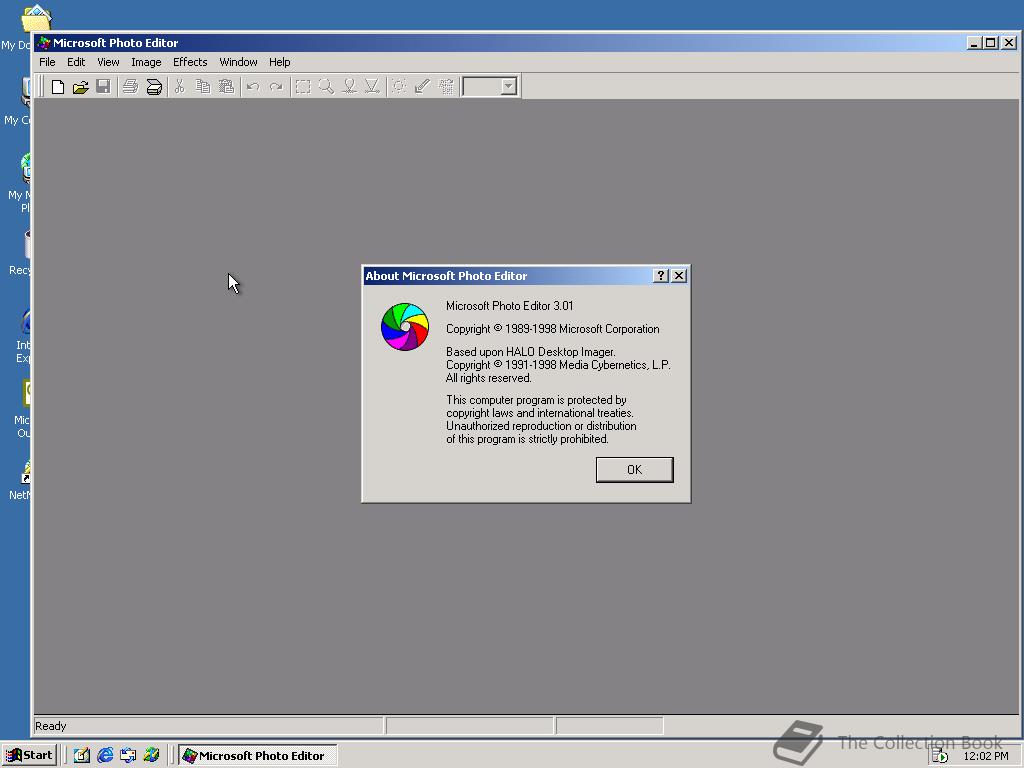This screenshot has width=1024, height=768.
Task: Click OK in the About dialog
Action: (635, 470)
